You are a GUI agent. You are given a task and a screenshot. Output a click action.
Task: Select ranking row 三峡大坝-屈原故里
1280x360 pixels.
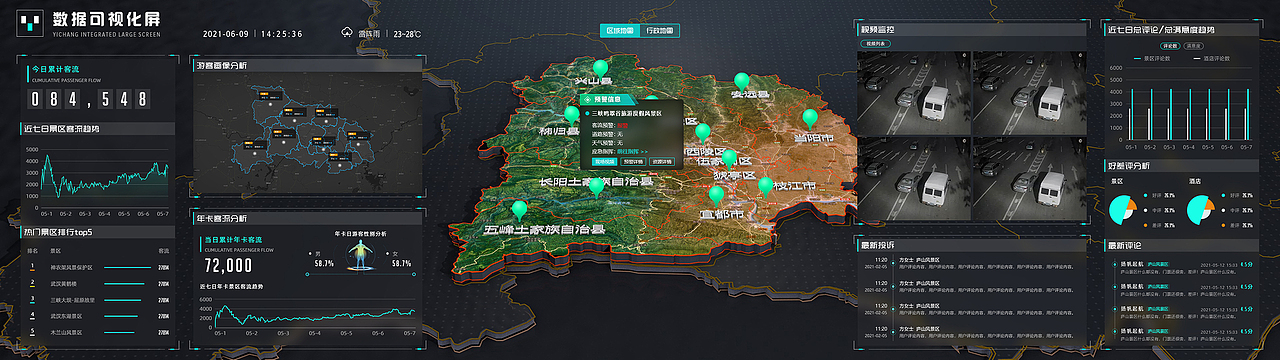(98, 299)
